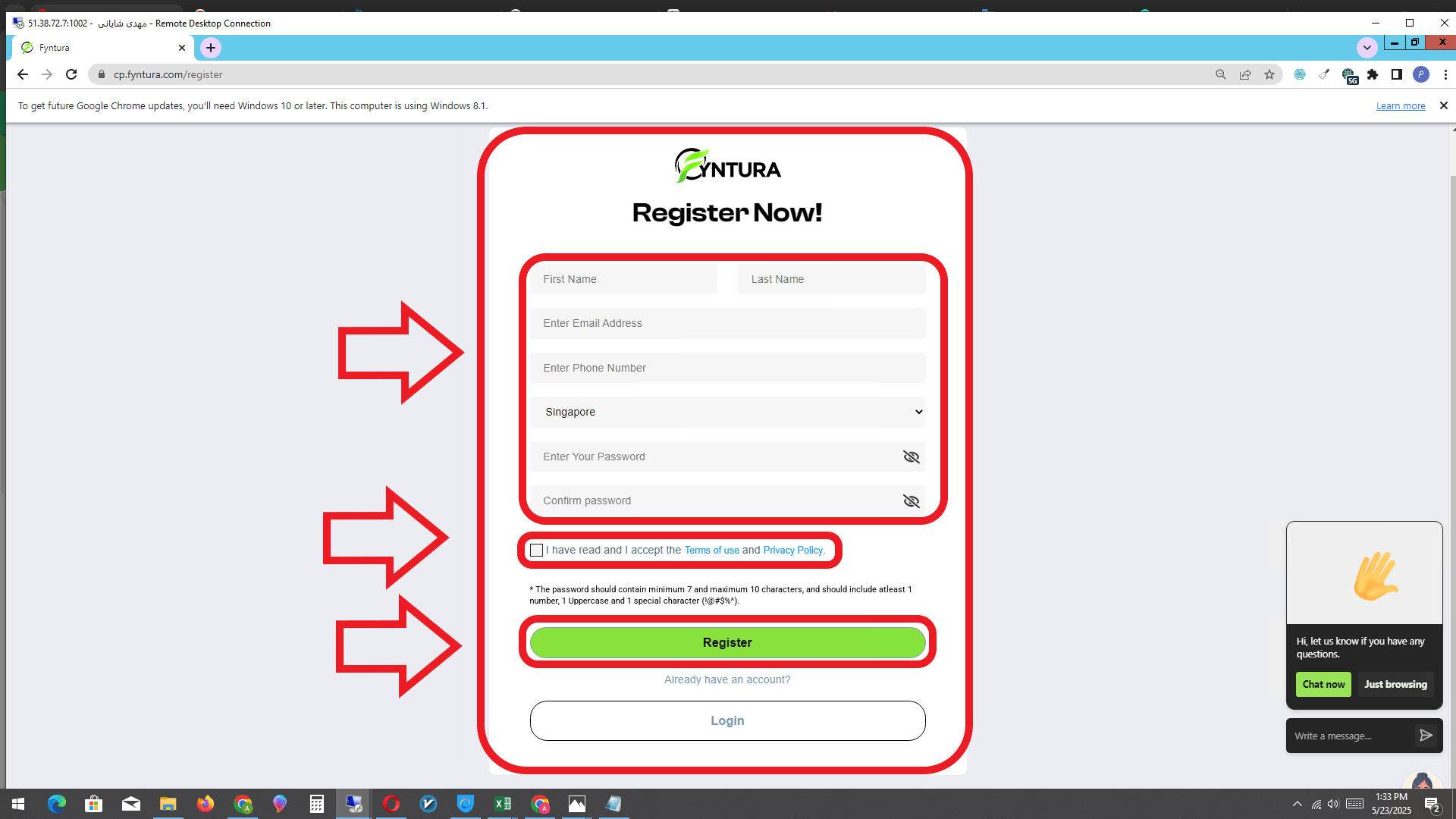Share this page via the share icon
The height and width of the screenshot is (819, 1456).
pyautogui.click(x=1245, y=74)
